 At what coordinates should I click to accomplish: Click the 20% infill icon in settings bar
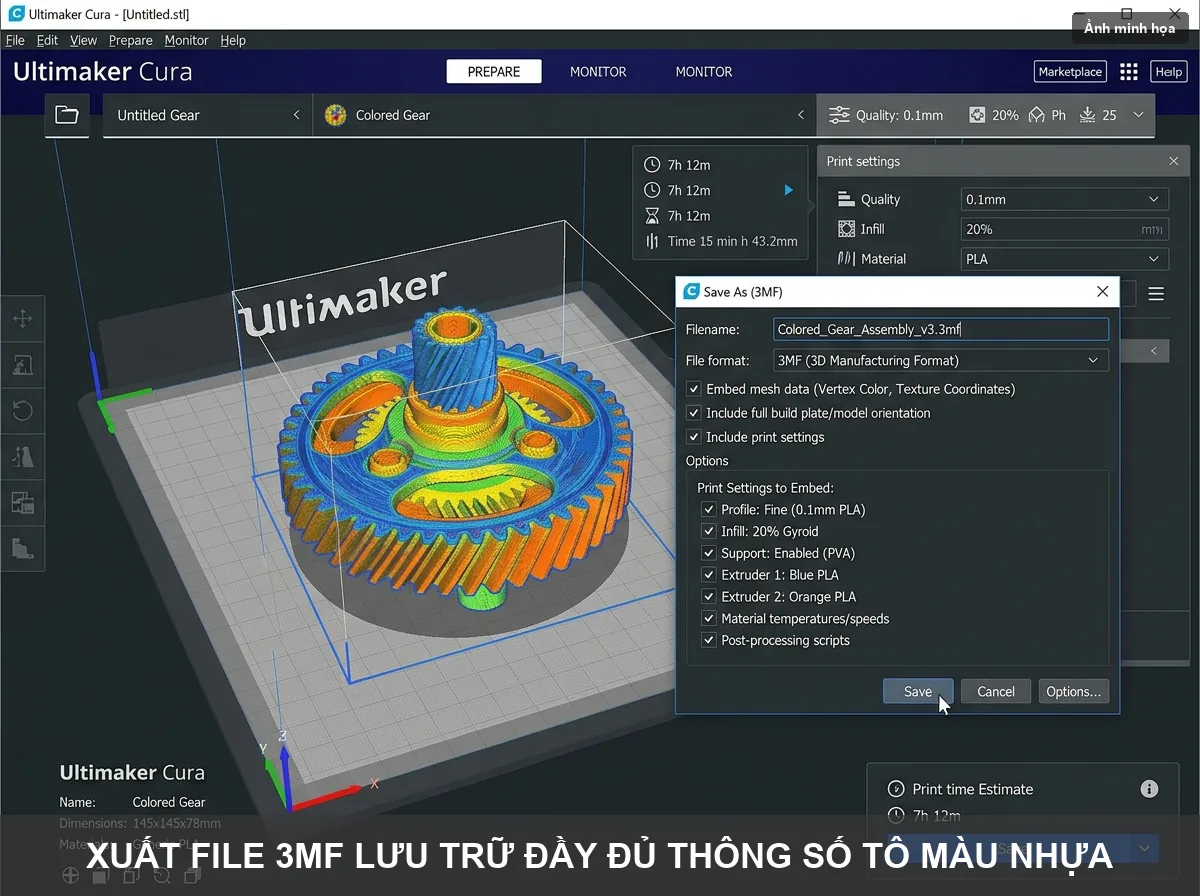pos(977,115)
